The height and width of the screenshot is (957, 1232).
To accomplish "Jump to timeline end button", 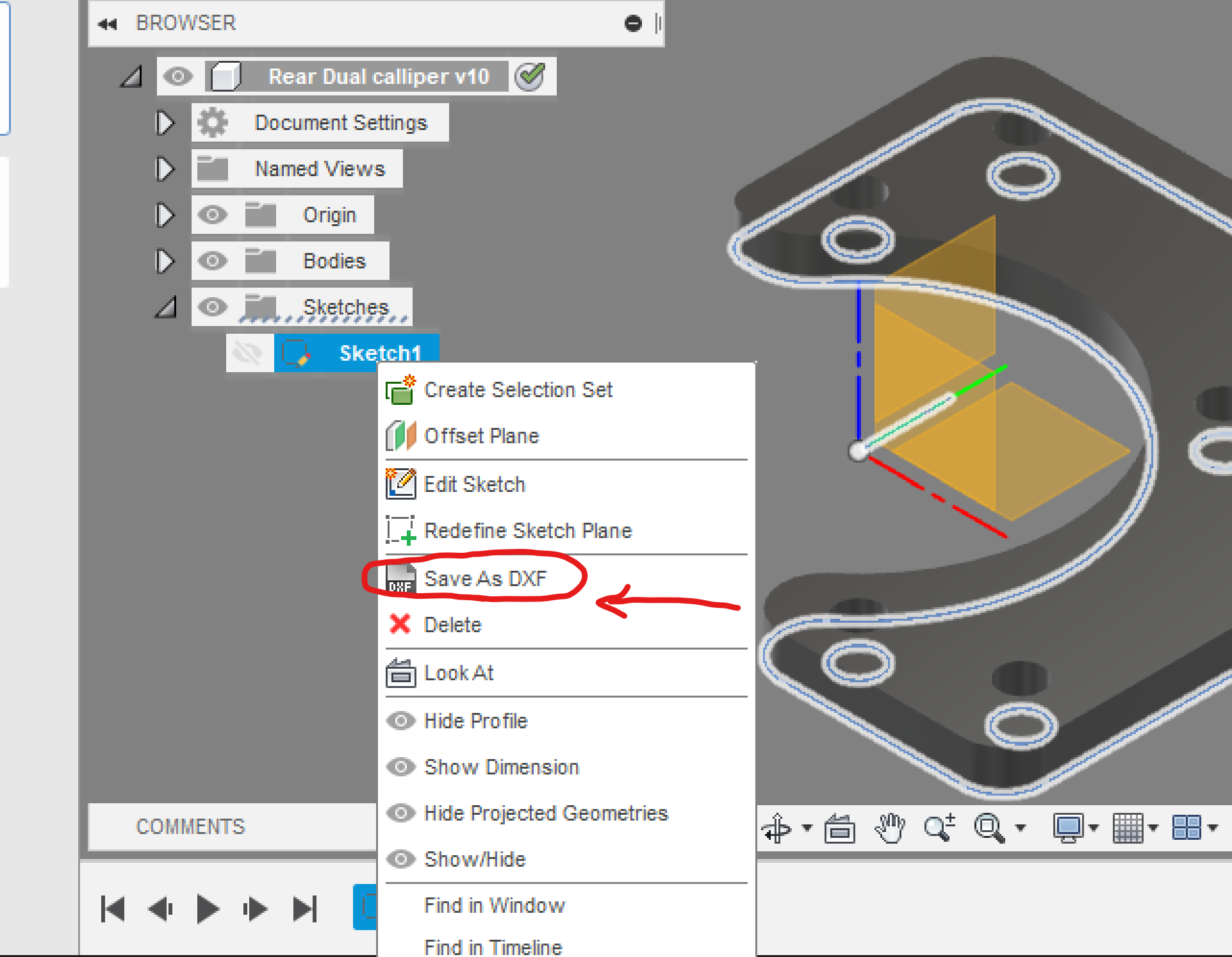I will tap(305, 909).
